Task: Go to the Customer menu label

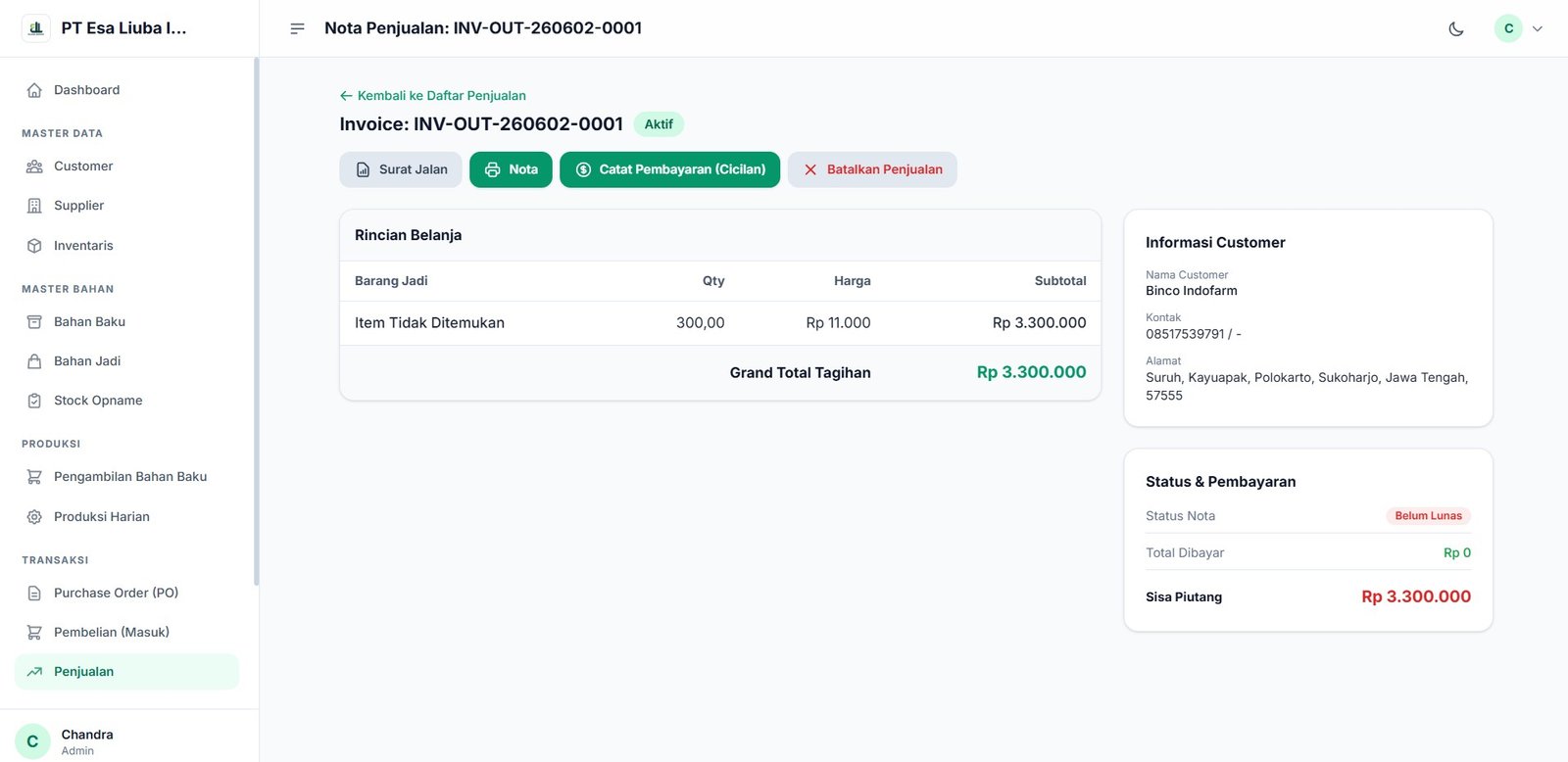Action: click(x=83, y=167)
